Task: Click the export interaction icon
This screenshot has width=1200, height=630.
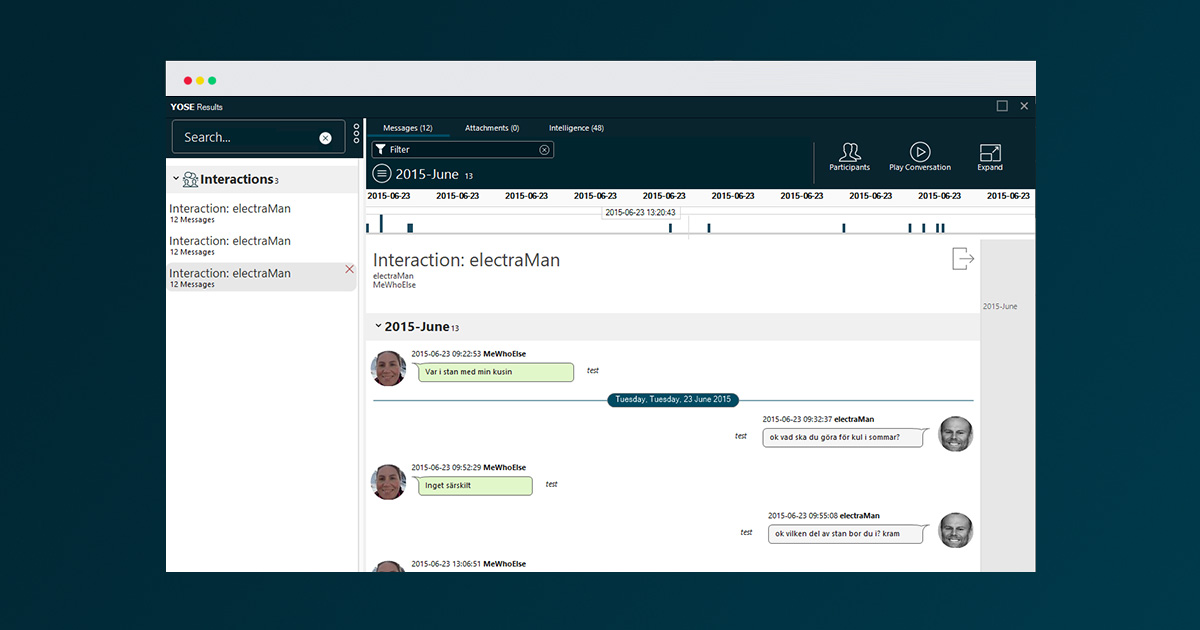Action: click(962, 259)
